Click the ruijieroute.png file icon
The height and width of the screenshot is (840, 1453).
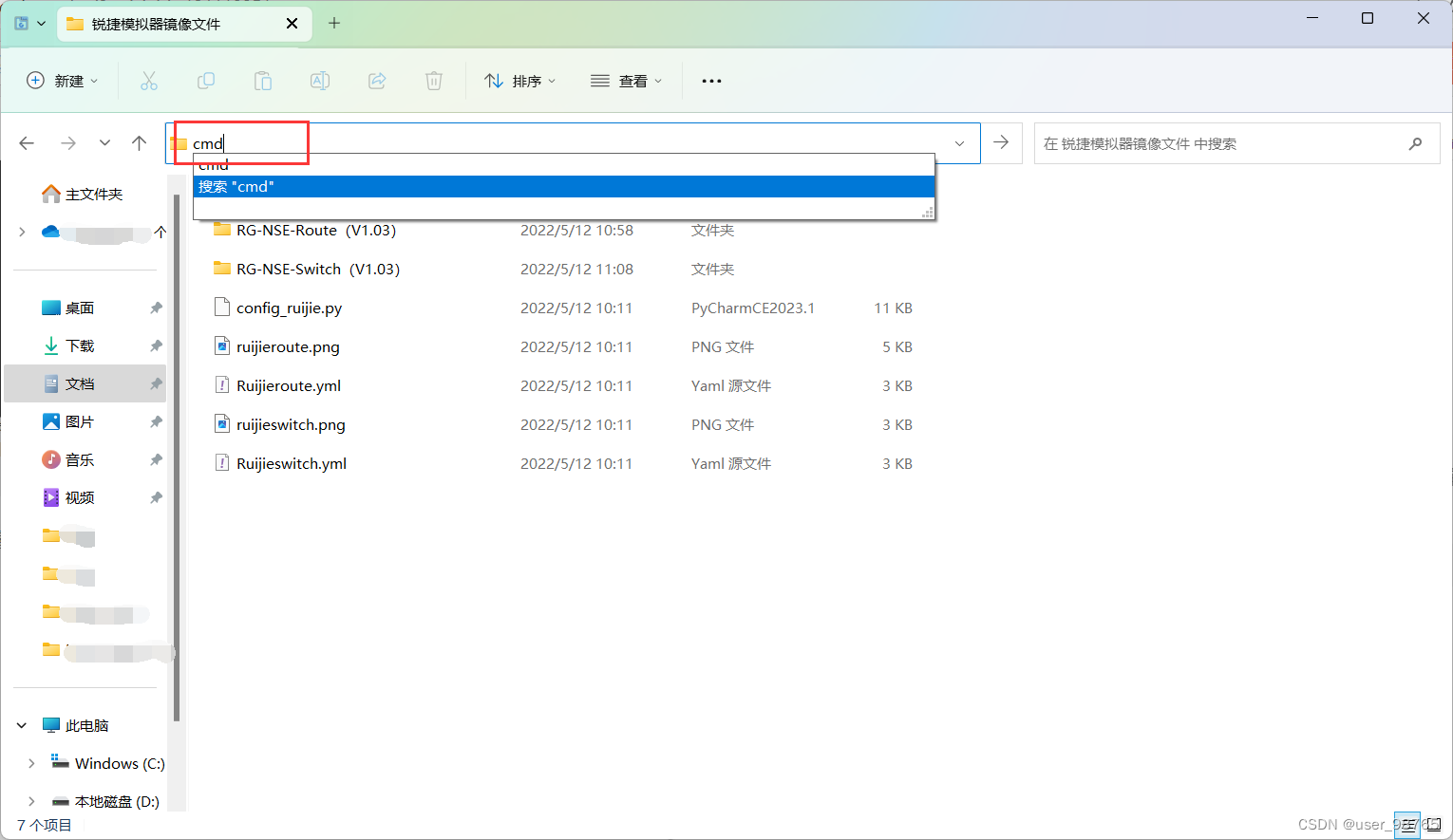[x=222, y=346]
